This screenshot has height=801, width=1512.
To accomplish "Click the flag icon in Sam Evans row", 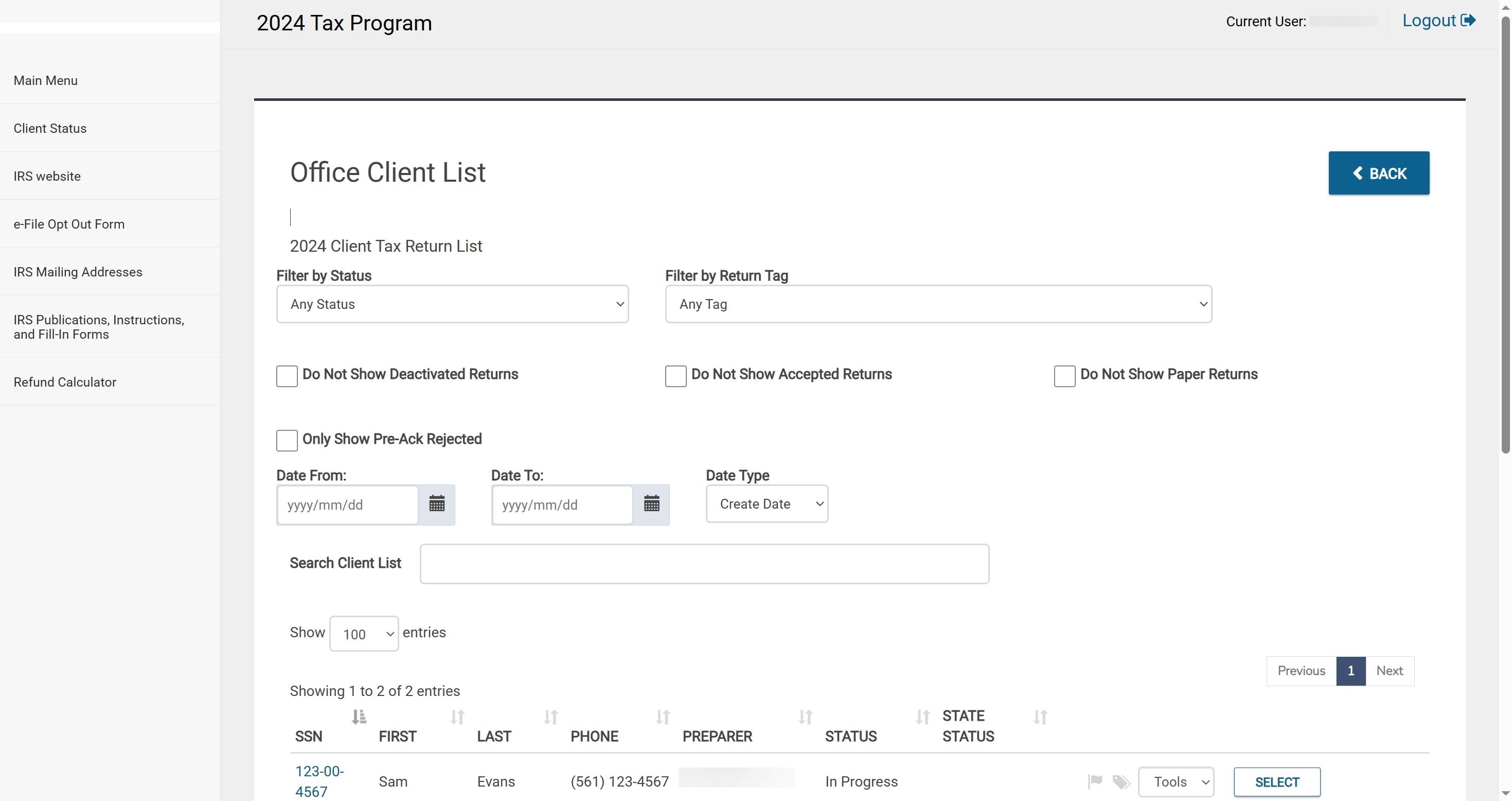I will pos(1095,781).
